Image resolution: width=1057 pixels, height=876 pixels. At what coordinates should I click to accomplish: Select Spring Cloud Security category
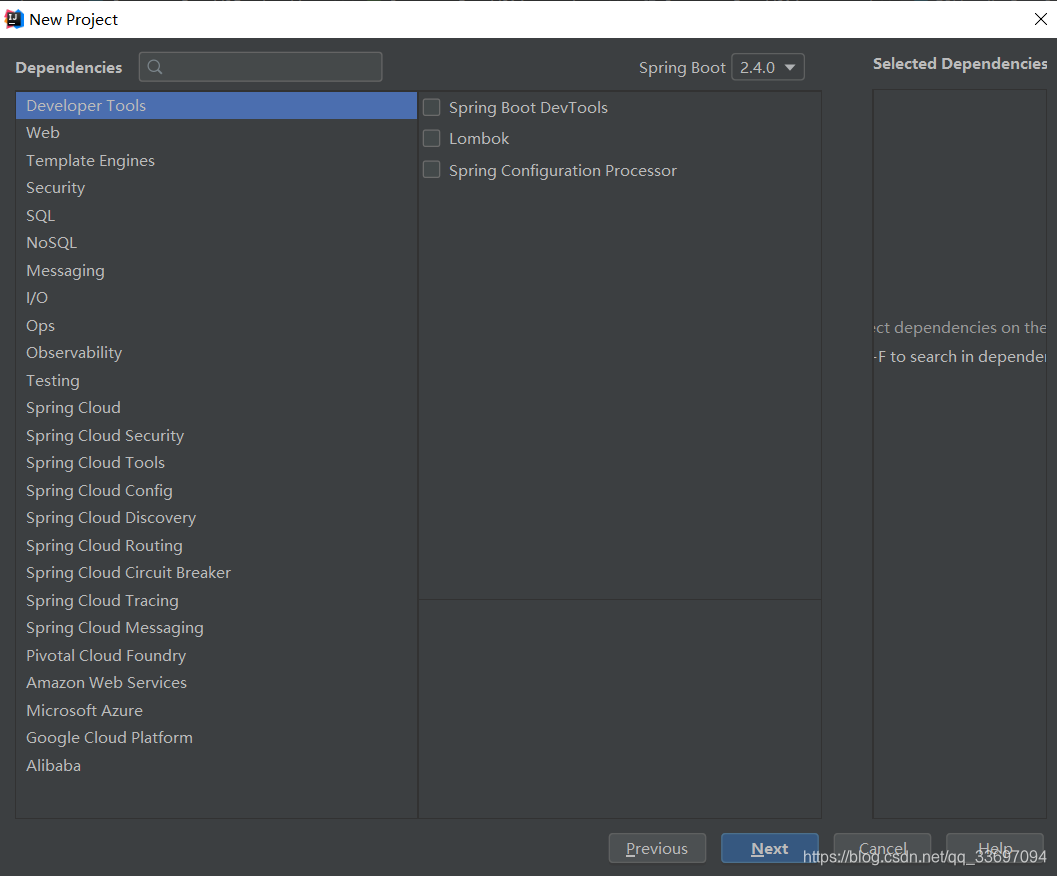216,436
